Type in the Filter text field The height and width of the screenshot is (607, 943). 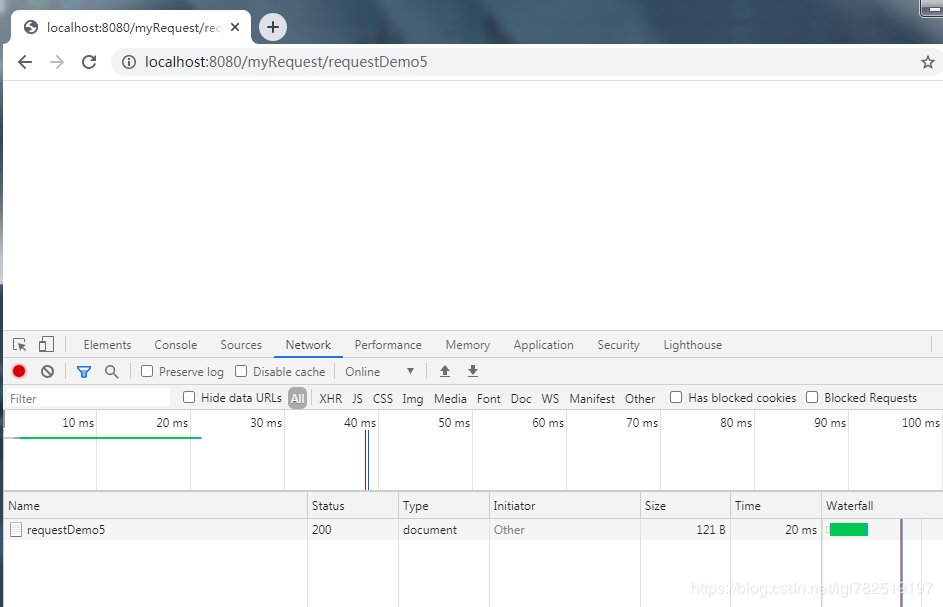[88, 398]
